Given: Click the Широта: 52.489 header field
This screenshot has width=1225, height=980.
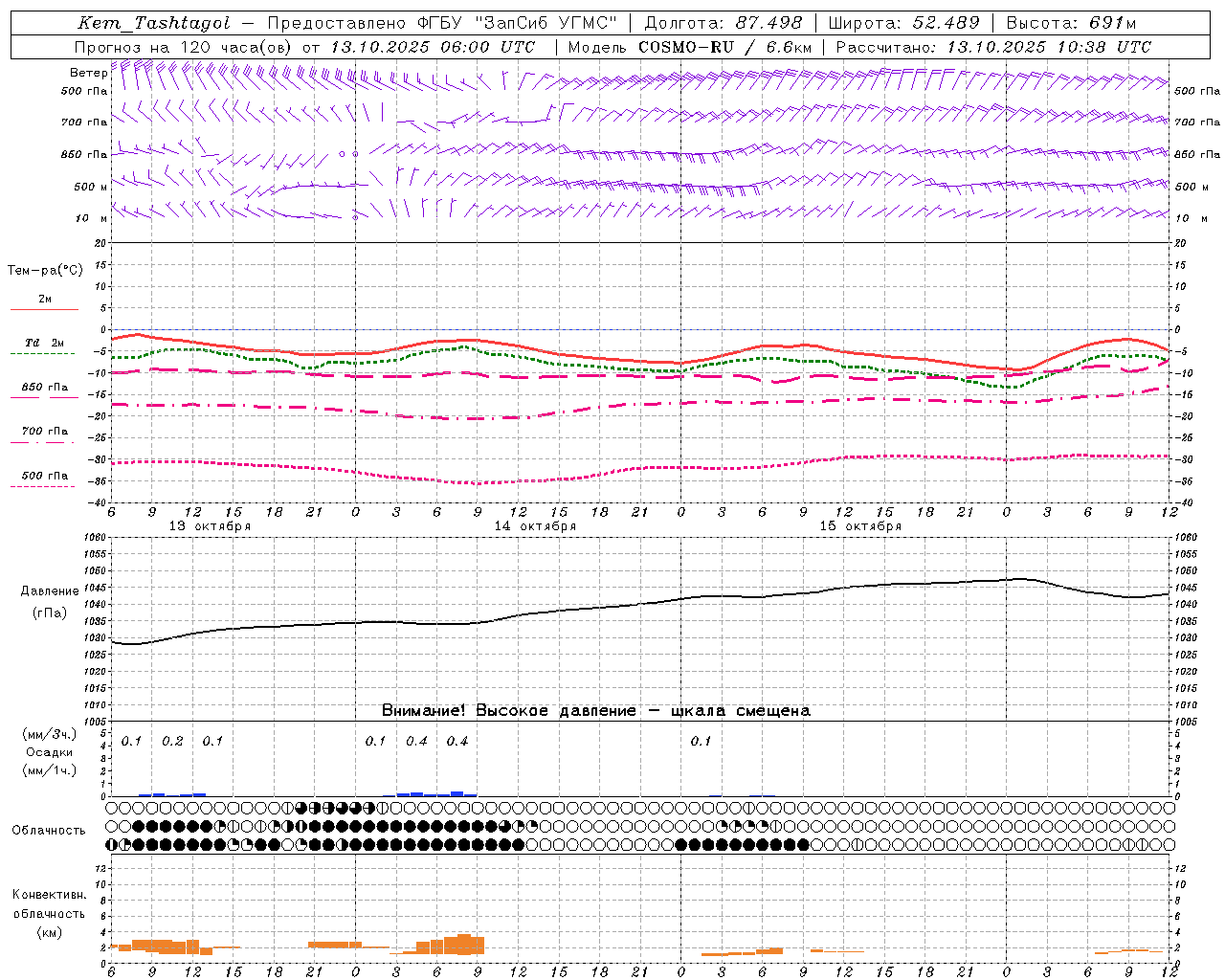Looking at the screenshot, I should [904, 23].
